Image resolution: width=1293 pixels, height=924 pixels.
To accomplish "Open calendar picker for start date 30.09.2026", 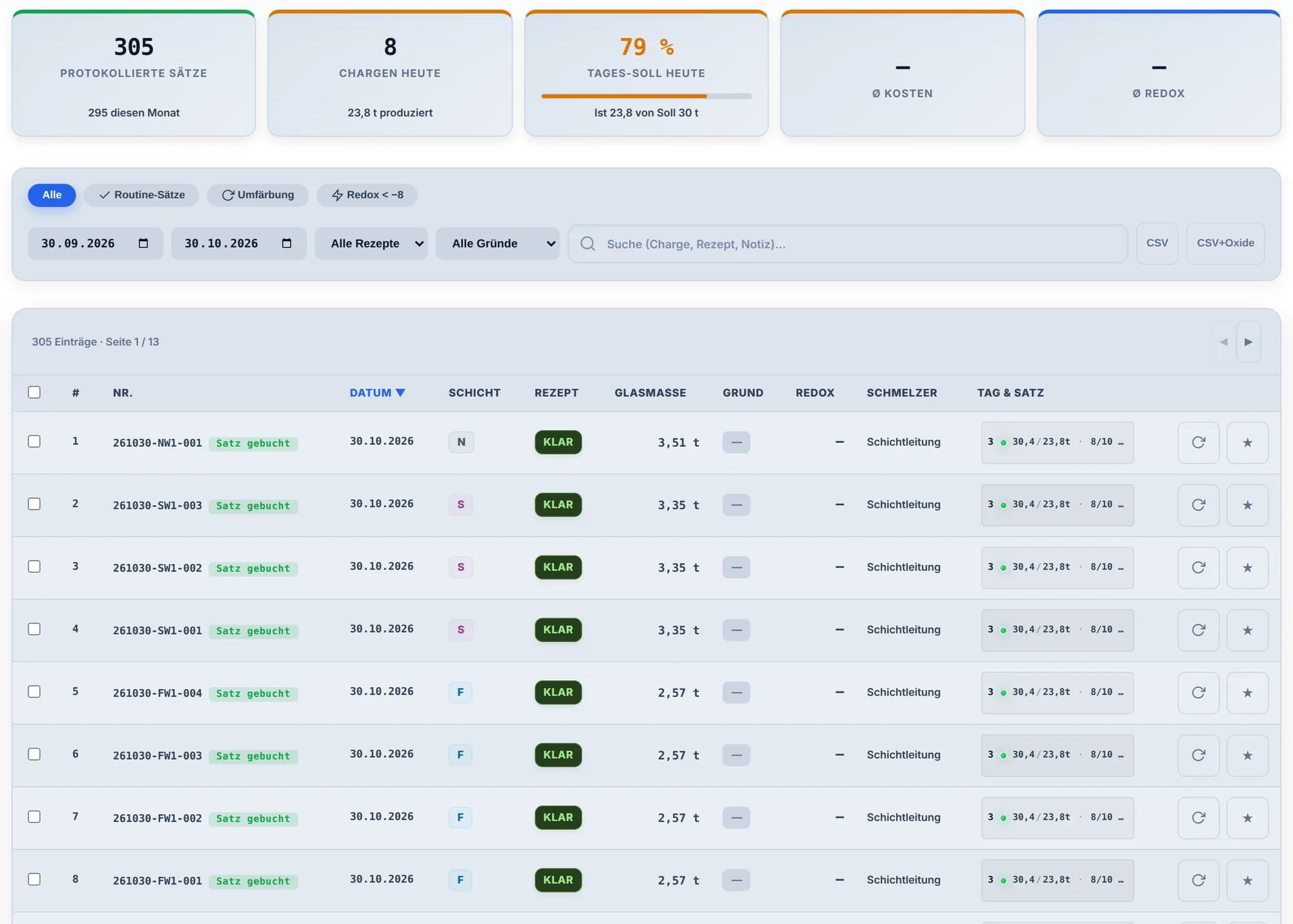I will coord(143,243).
